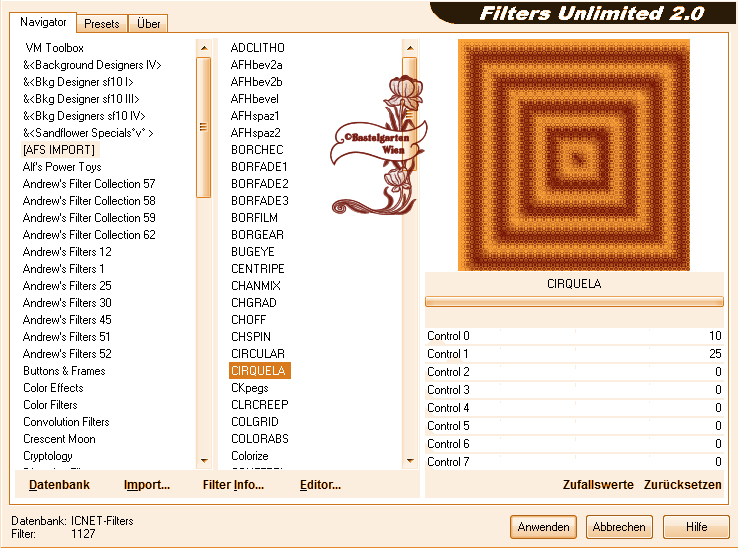This screenshot has height=548, width=738.
Task: Click the filter list down arrow
Action: 410,460
